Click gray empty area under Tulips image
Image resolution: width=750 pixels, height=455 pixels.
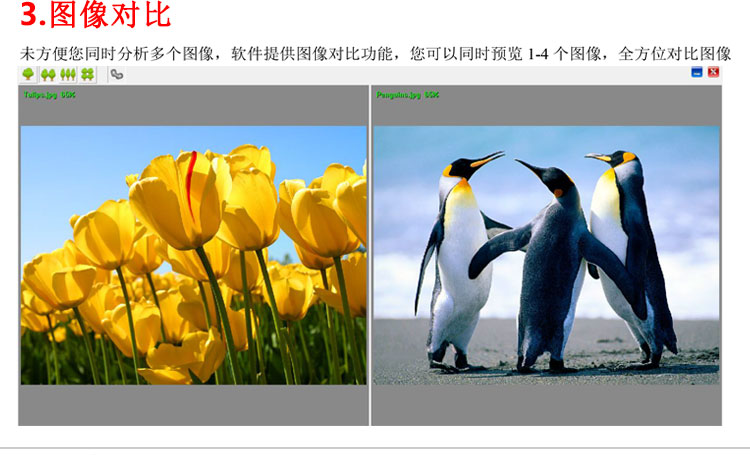(x=193, y=405)
